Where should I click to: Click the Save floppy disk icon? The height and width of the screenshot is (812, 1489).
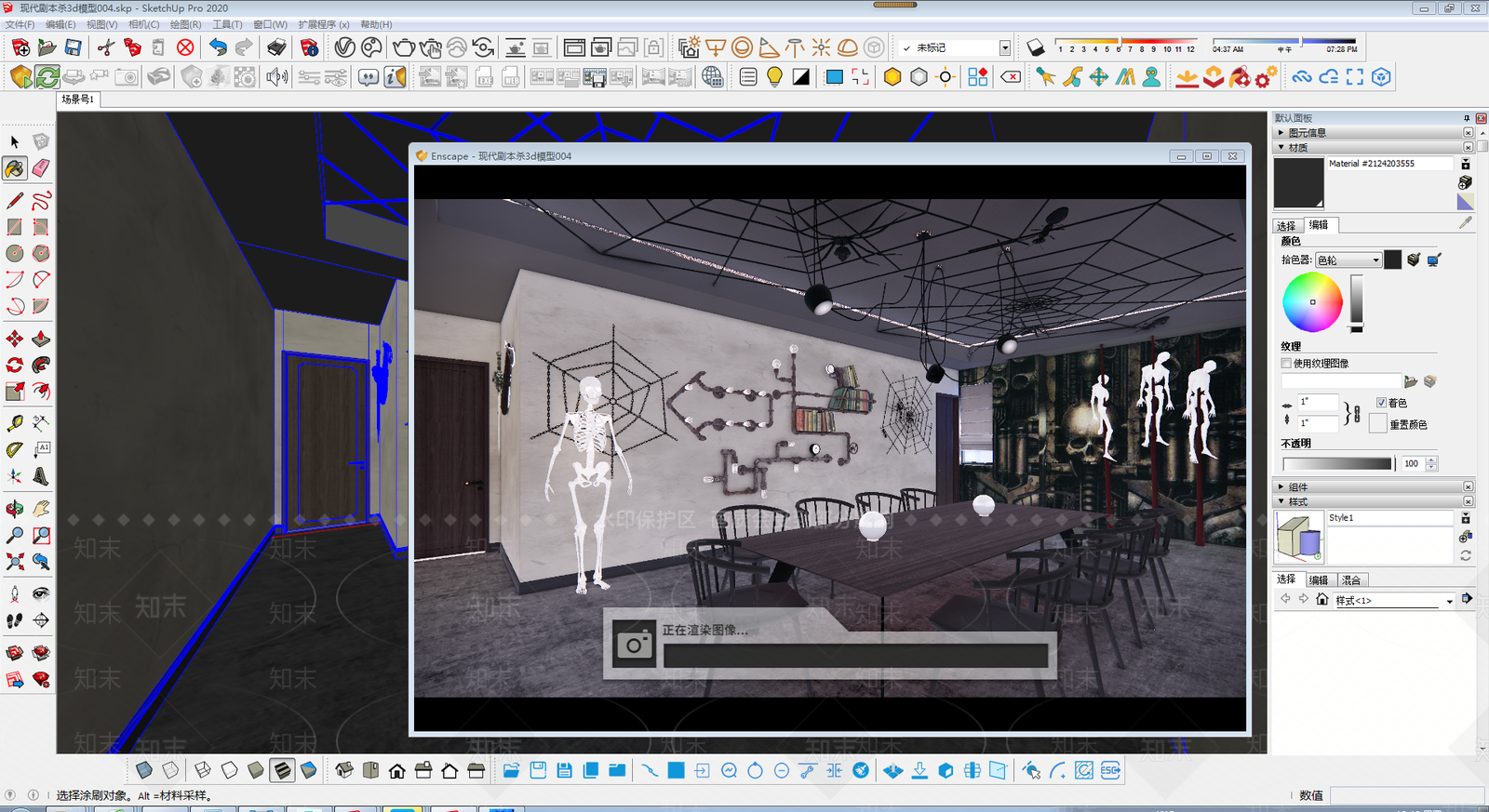[73, 47]
